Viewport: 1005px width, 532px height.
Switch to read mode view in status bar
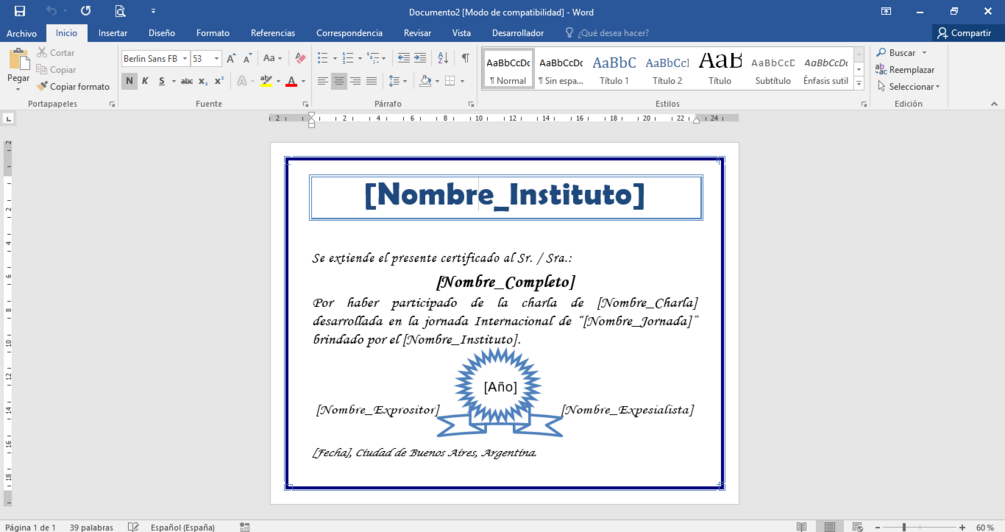click(x=801, y=527)
